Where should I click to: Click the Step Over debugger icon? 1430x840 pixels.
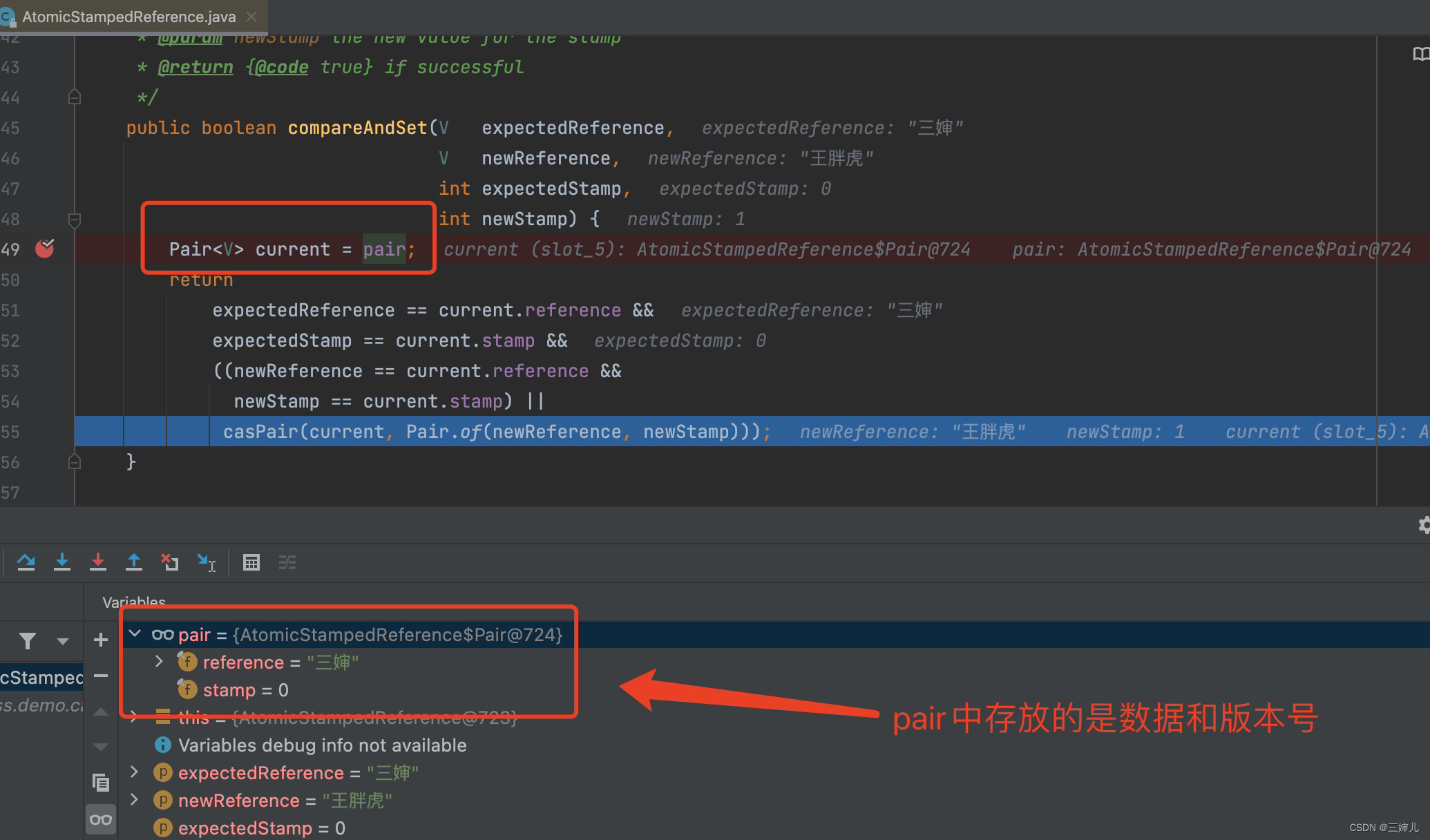point(26,562)
